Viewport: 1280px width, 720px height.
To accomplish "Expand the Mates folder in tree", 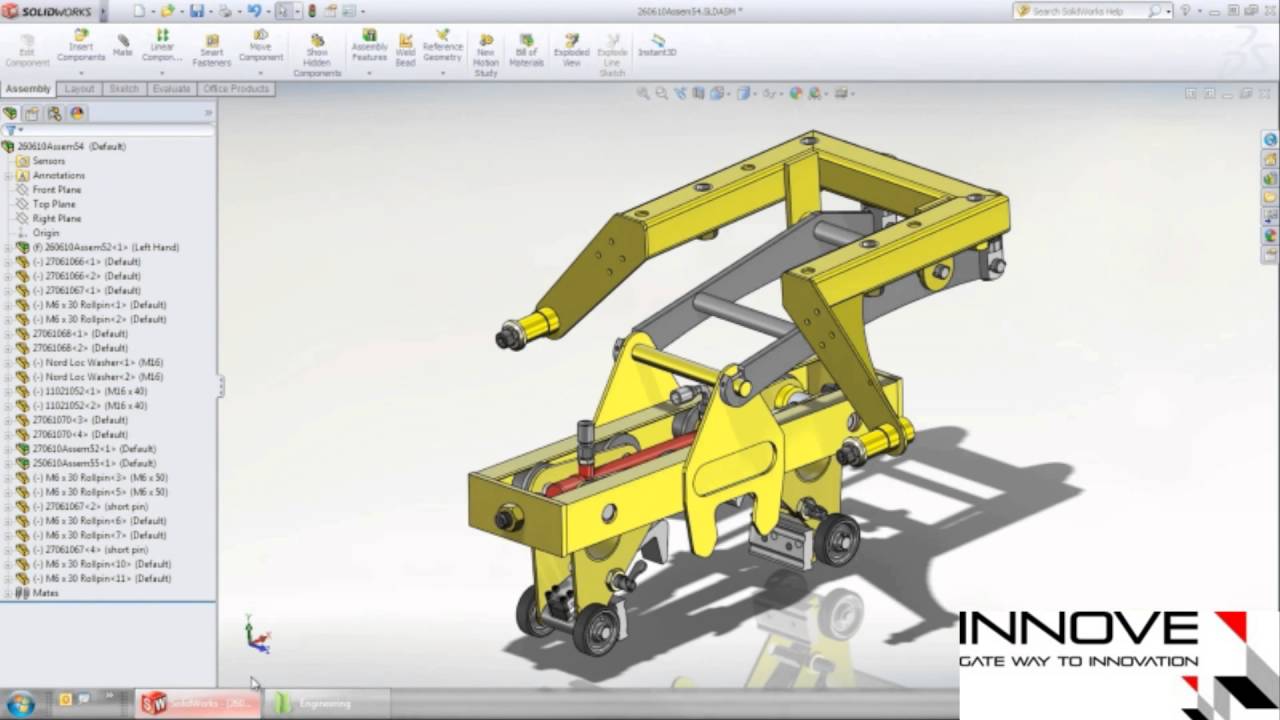I will click(x=8, y=593).
